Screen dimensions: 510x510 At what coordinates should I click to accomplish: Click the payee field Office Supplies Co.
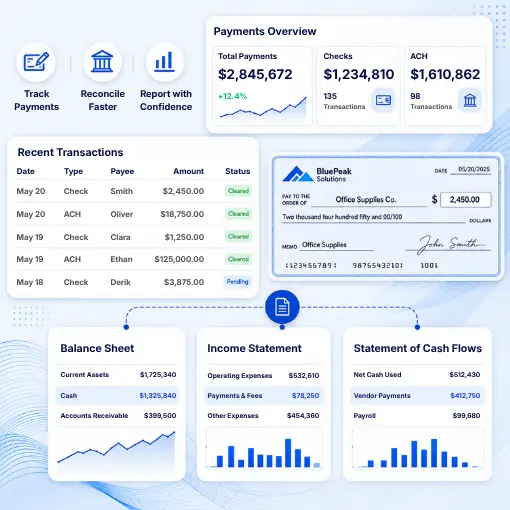click(x=369, y=200)
